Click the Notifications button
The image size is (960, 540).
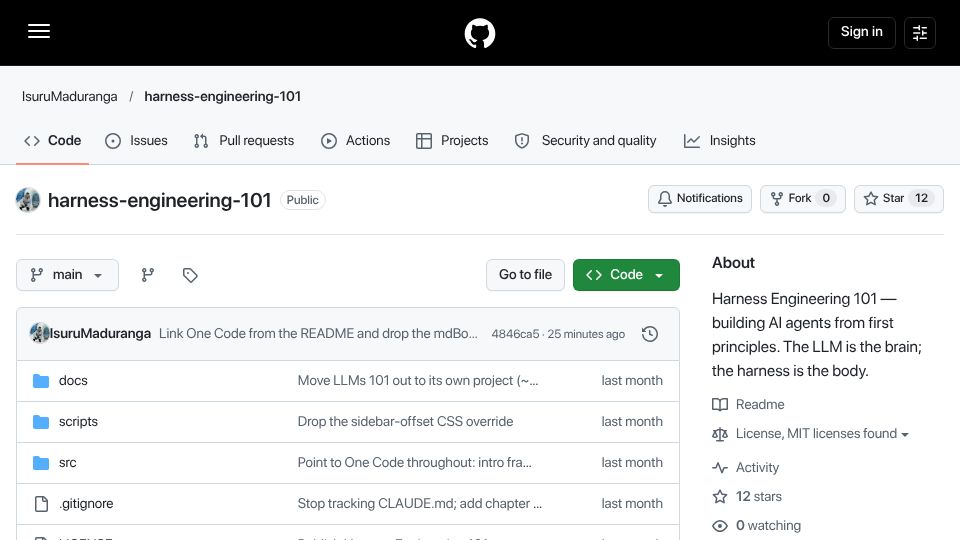(x=700, y=198)
